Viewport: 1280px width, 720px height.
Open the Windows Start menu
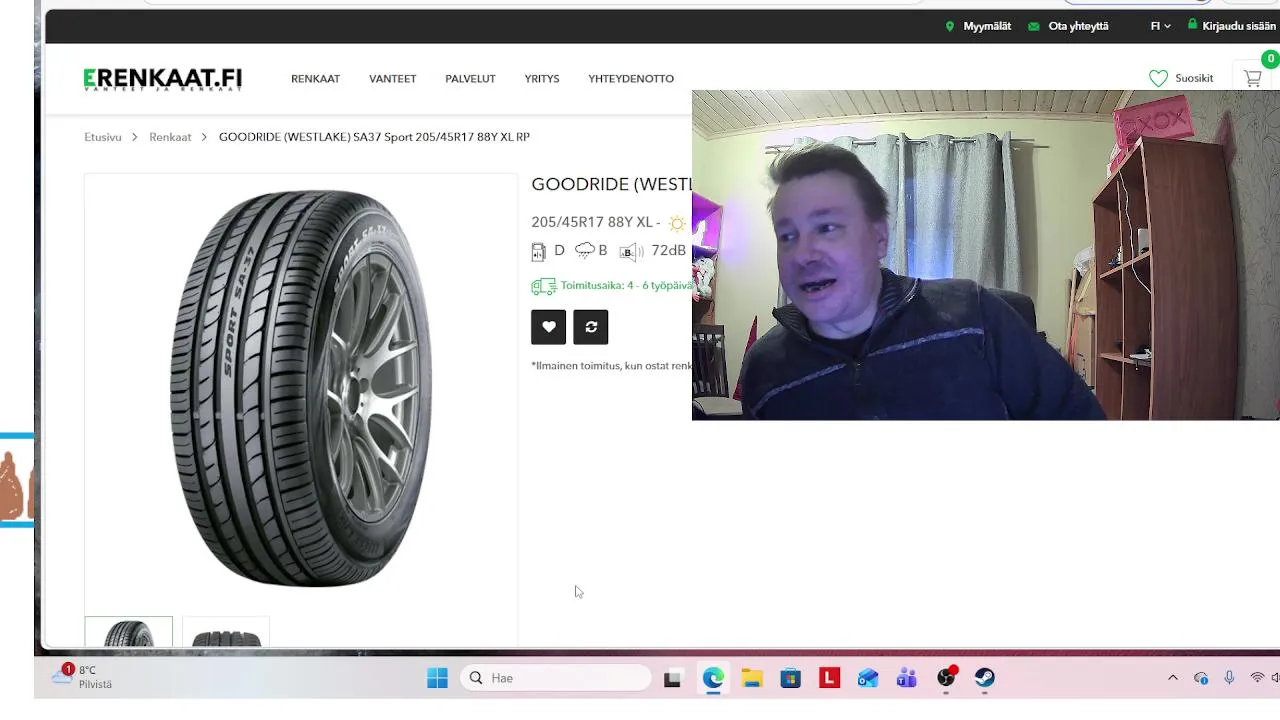[437, 678]
